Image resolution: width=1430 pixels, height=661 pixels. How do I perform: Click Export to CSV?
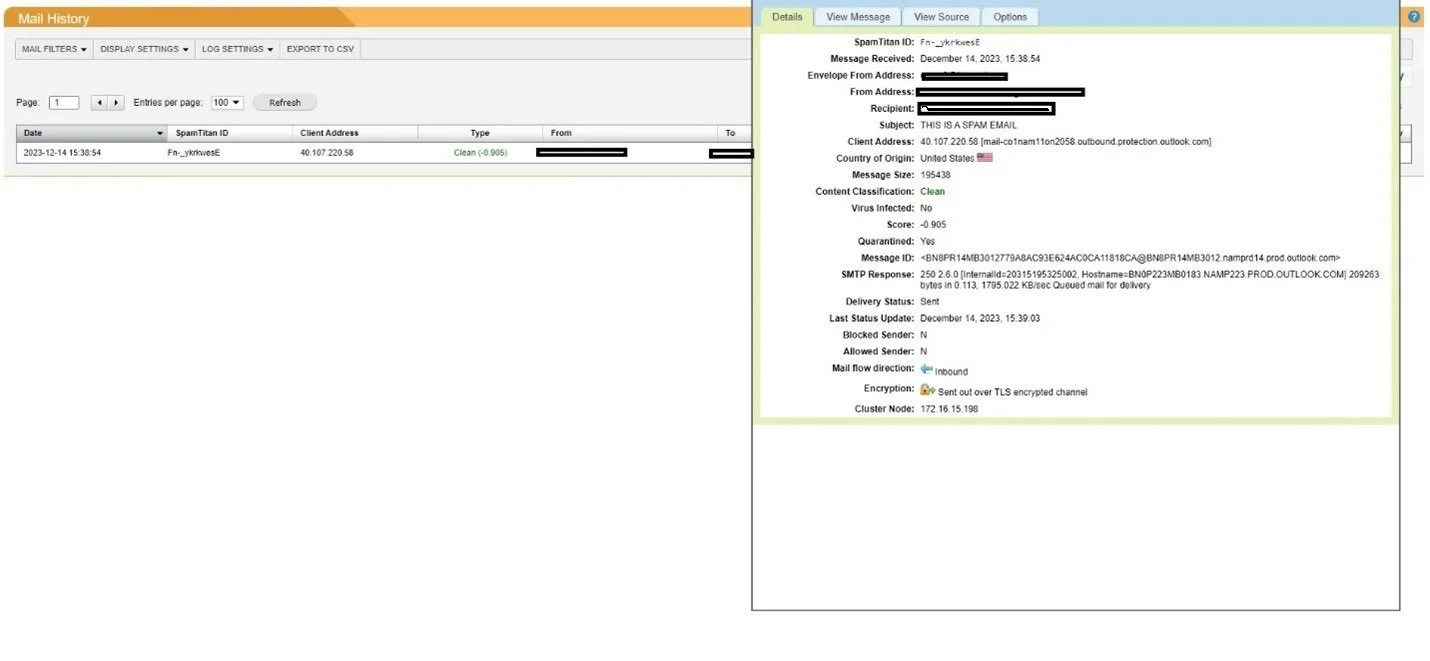320,49
